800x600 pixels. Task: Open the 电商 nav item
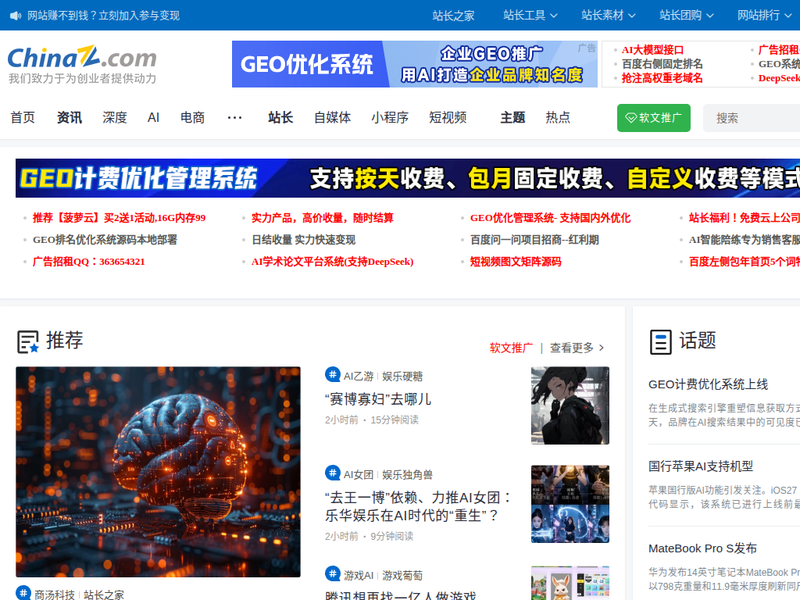(x=193, y=118)
